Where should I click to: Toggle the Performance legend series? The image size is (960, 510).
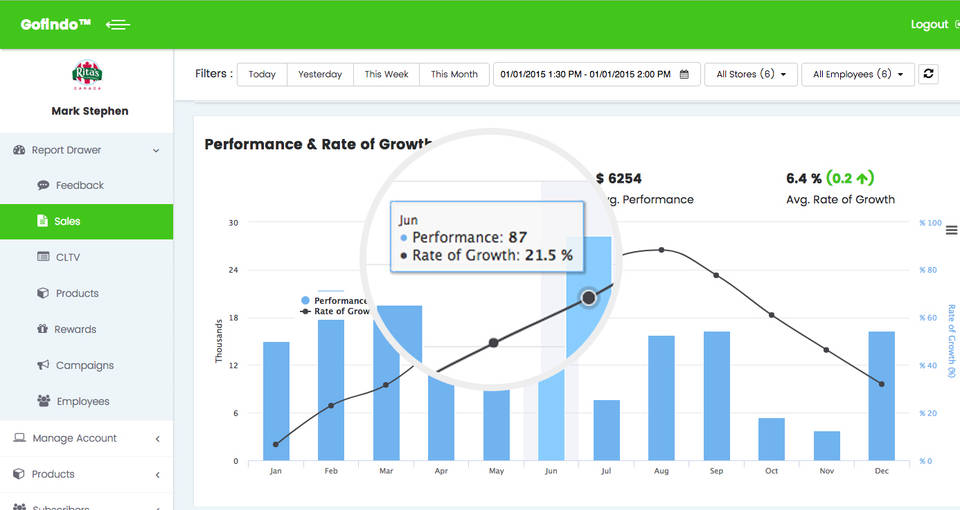pyautogui.click(x=334, y=300)
